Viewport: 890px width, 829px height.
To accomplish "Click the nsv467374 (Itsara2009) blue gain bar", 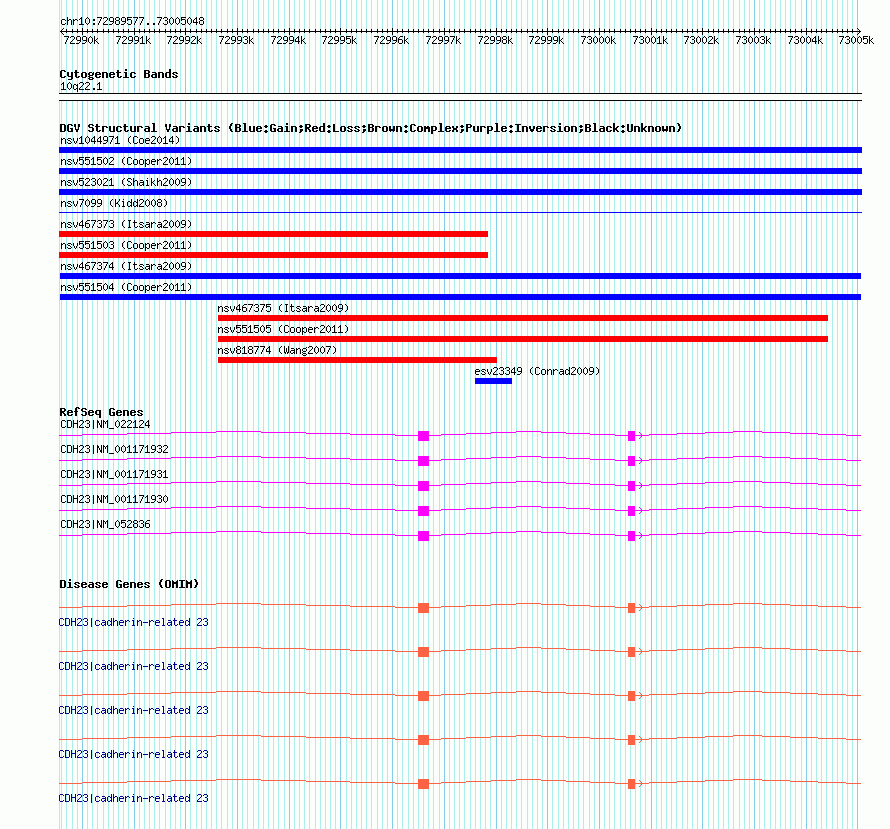I will point(460,276).
